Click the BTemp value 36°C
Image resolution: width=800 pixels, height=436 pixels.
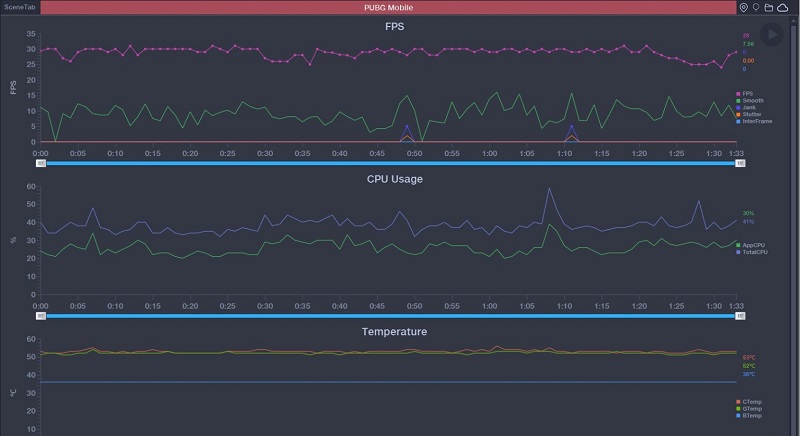click(748, 374)
